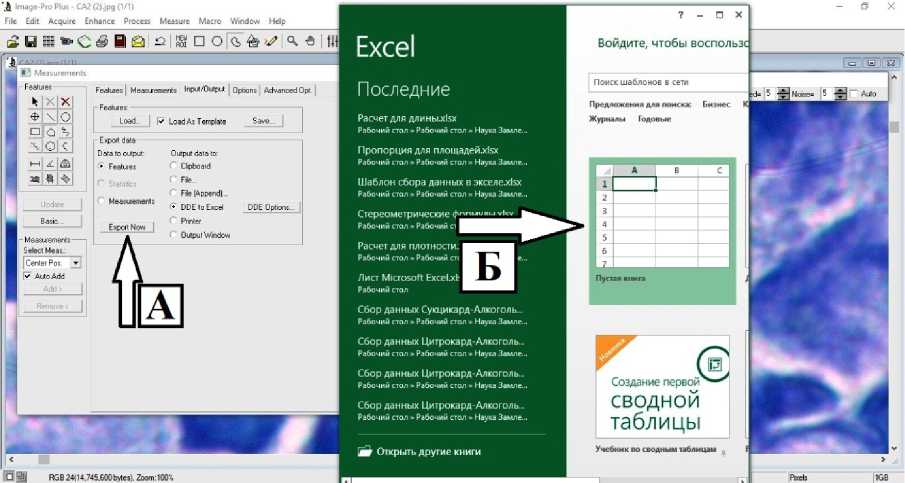The height and width of the screenshot is (483, 905).
Task: Select the hand pan tool
Action: 311,41
